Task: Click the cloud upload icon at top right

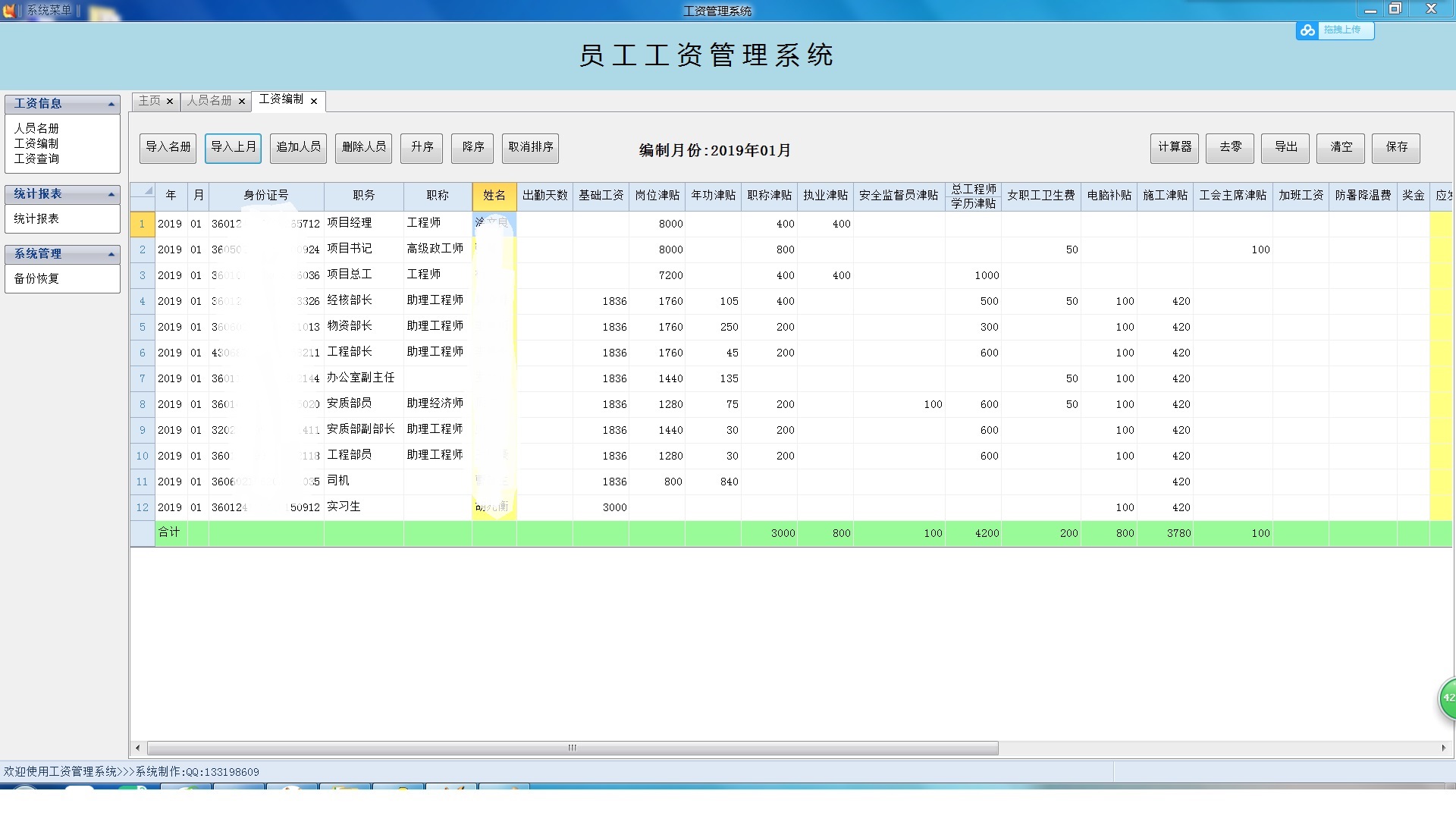Action: (x=1307, y=30)
